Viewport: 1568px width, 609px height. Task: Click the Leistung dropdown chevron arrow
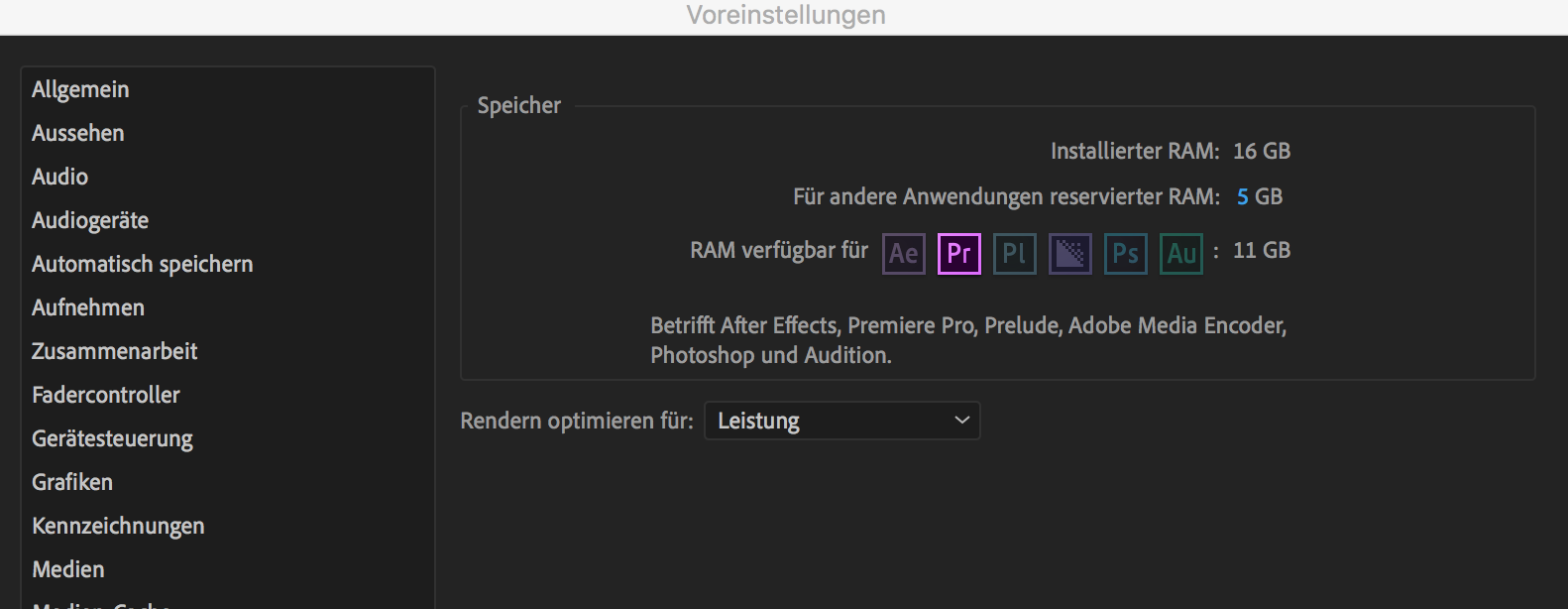click(x=961, y=421)
